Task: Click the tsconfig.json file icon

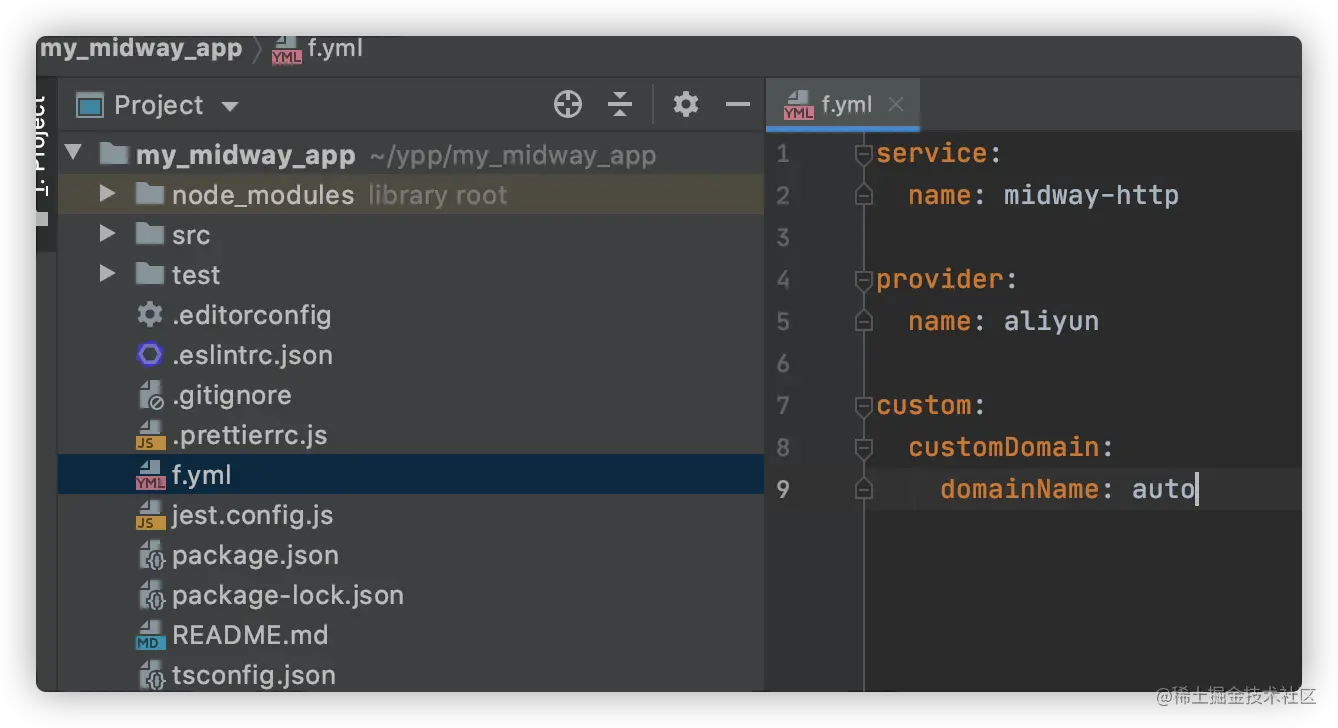Action: [x=150, y=675]
